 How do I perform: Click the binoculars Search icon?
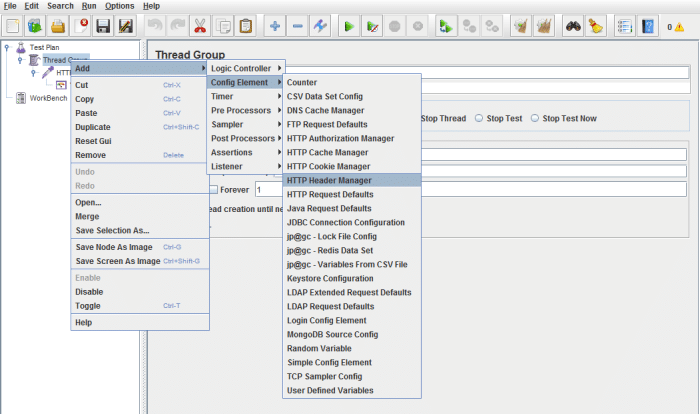573,25
